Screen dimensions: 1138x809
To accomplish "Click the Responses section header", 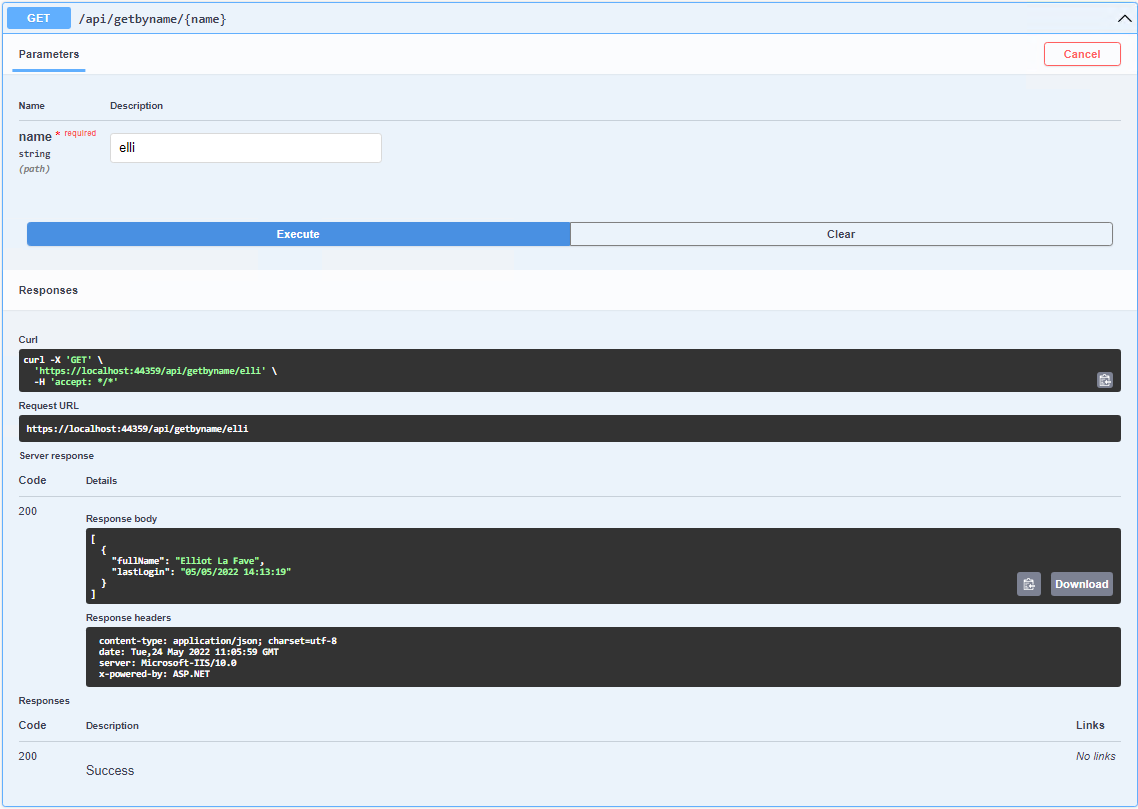I will pyautogui.click(x=48, y=290).
